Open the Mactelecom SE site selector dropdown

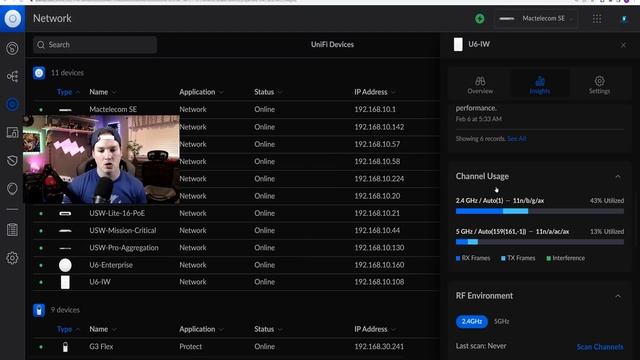536,18
